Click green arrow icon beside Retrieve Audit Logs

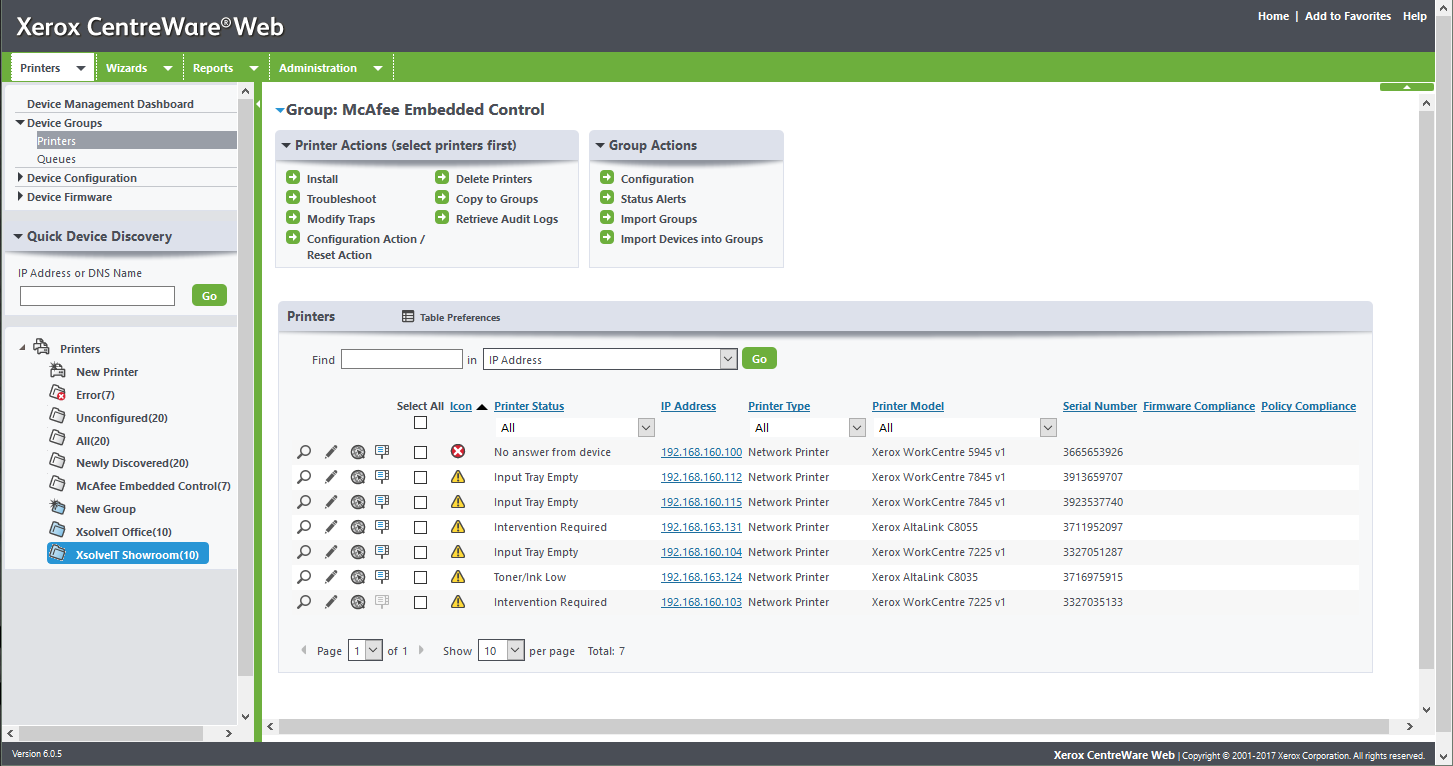pyautogui.click(x=442, y=218)
